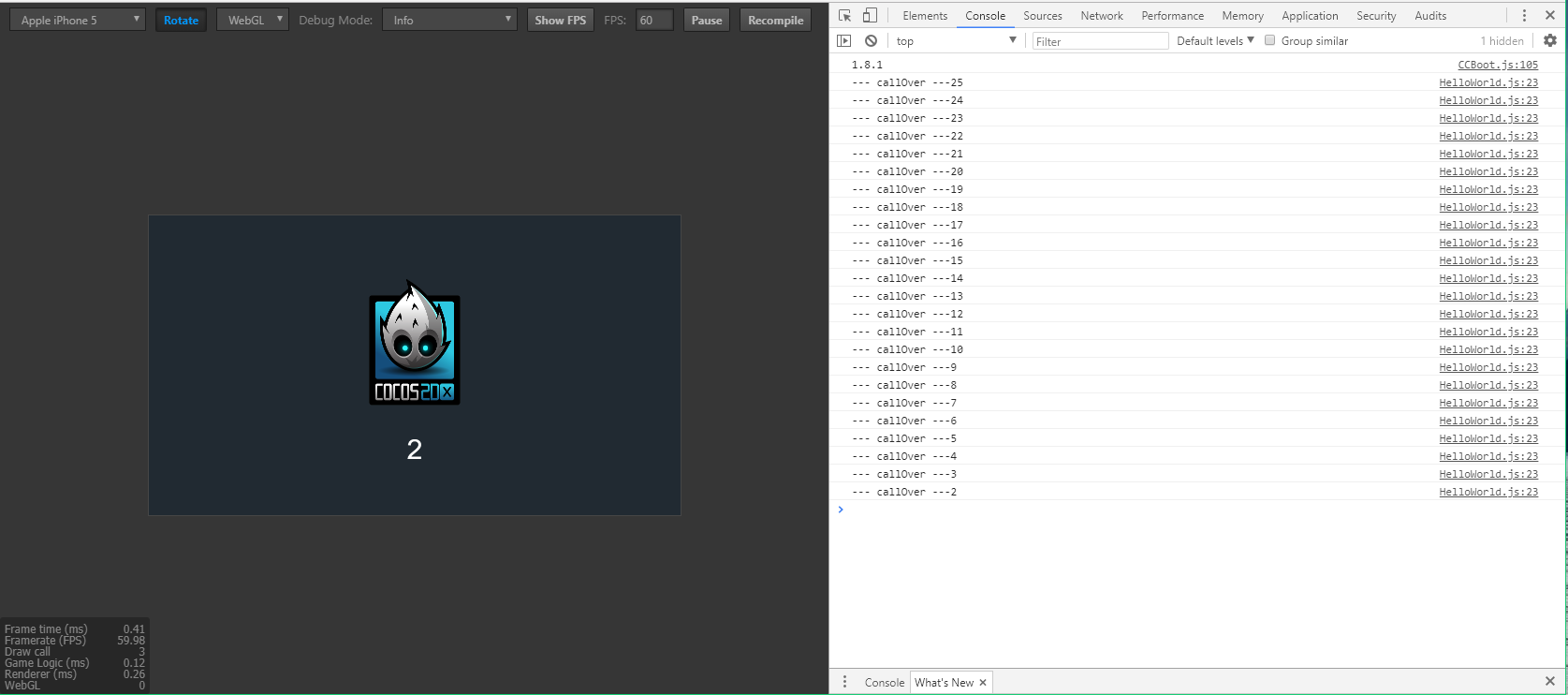Viewport: 1568px width, 695px height.
Task: Click the number 2 label in the game view
Action: 415,450
